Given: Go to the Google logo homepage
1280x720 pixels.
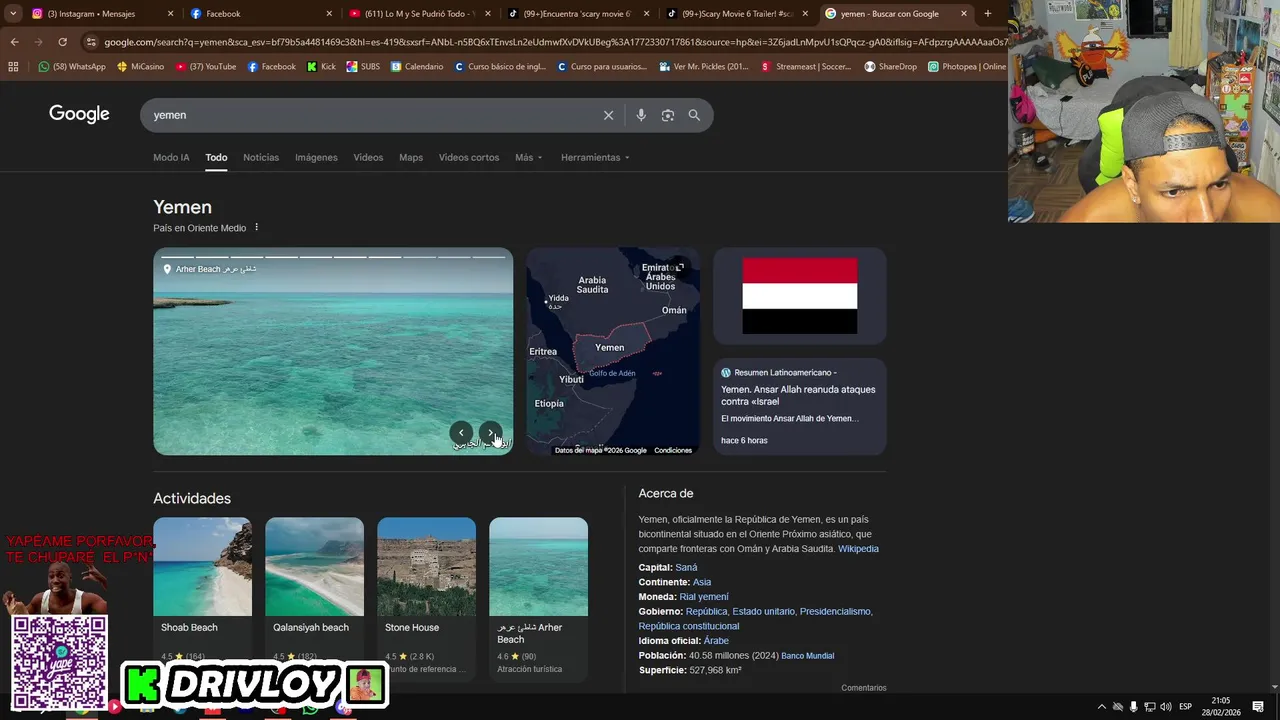Looking at the screenshot, I should 79,114.
